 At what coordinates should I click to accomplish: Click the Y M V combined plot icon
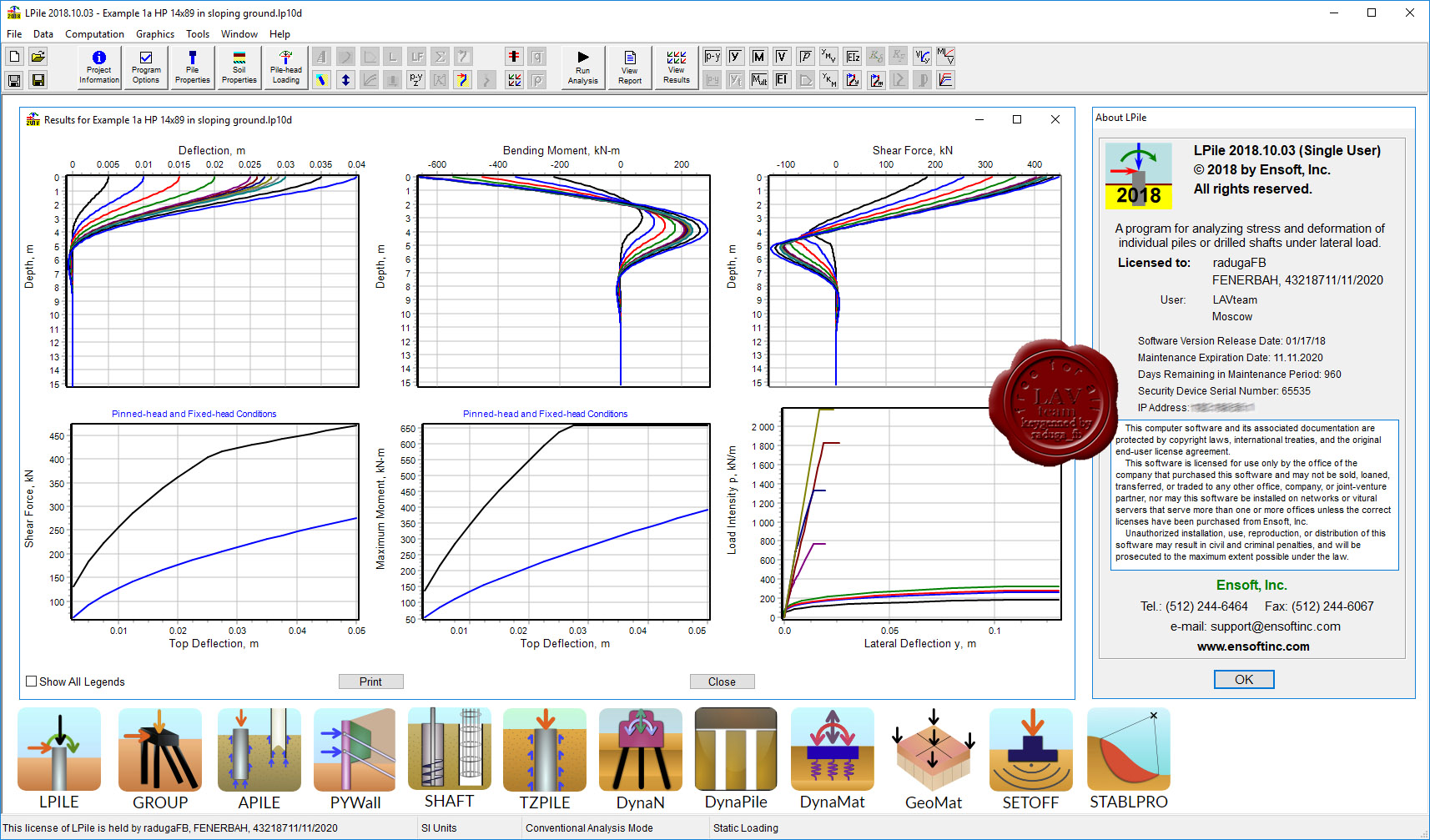pos(828,57)
